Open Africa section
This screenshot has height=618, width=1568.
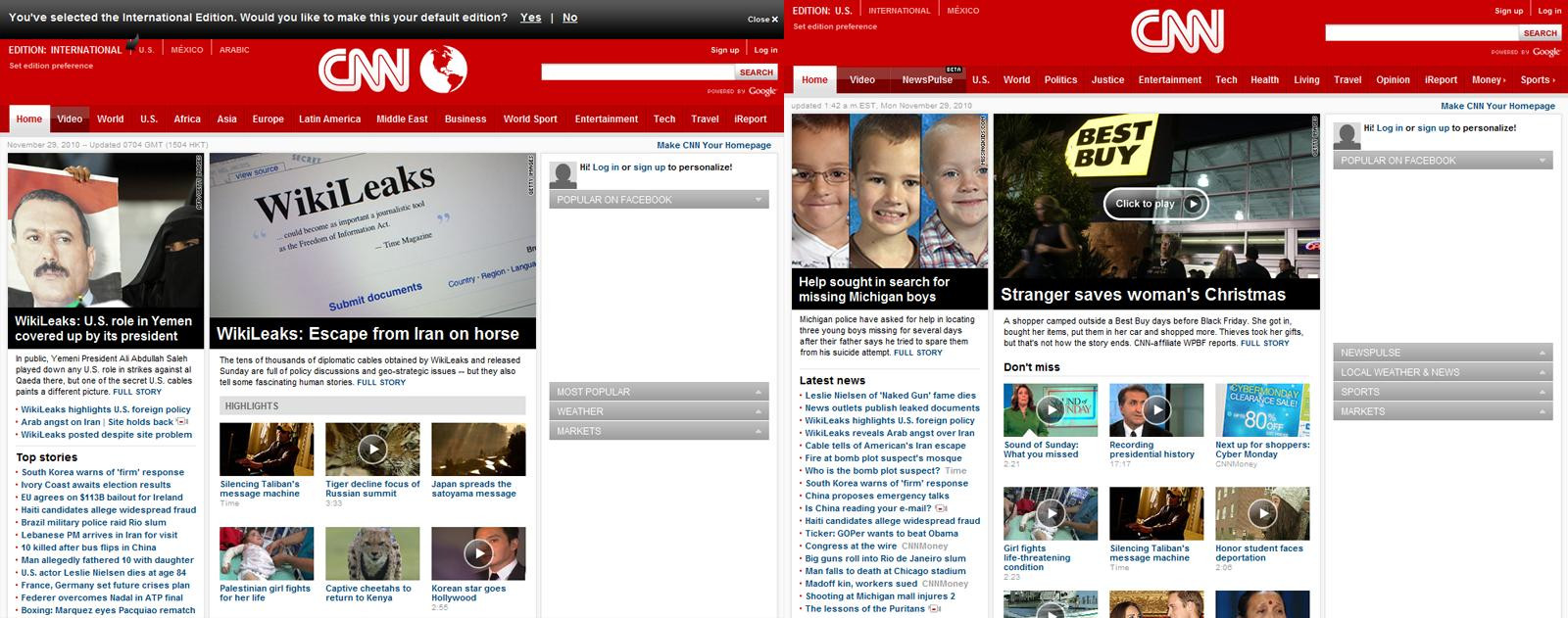pos(187,119)
